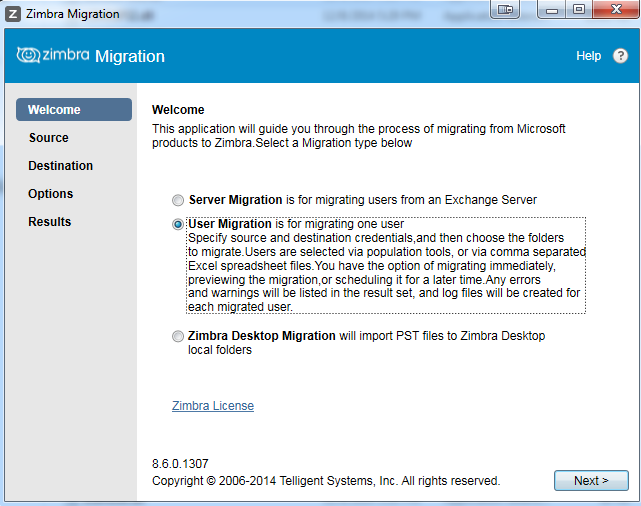641x506 pixels.
Task: Click the Z app icon in title bar
Action: pyautogui.click(x=13, y=14)
